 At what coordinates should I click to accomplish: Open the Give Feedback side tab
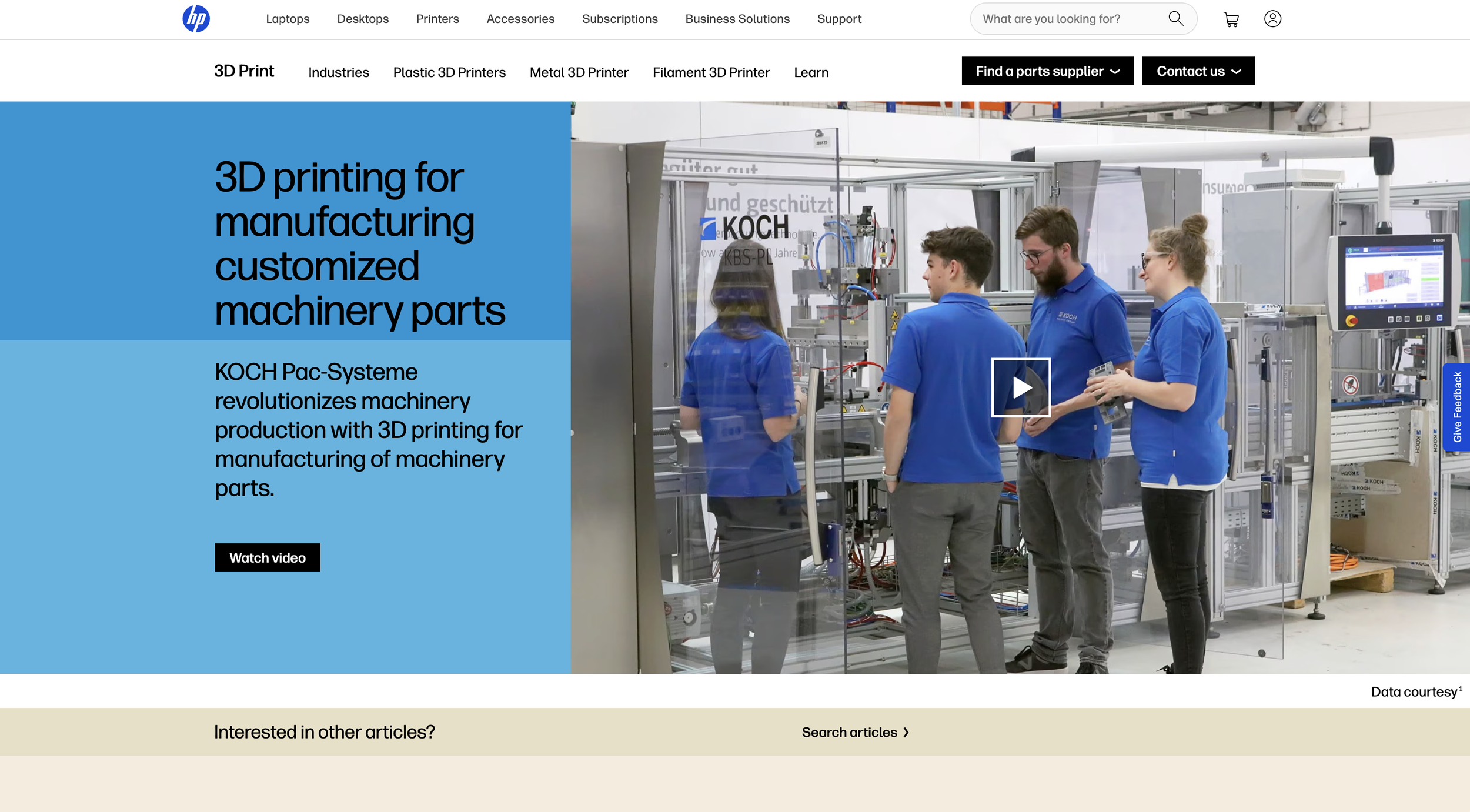pyautogui.click(x=1456, y=407)
